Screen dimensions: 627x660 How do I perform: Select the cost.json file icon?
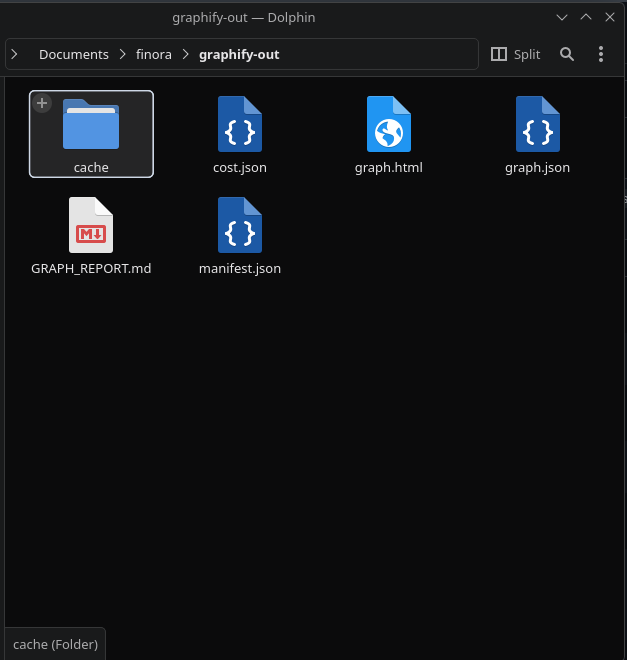pyautogui.click(x=240, y=124)
